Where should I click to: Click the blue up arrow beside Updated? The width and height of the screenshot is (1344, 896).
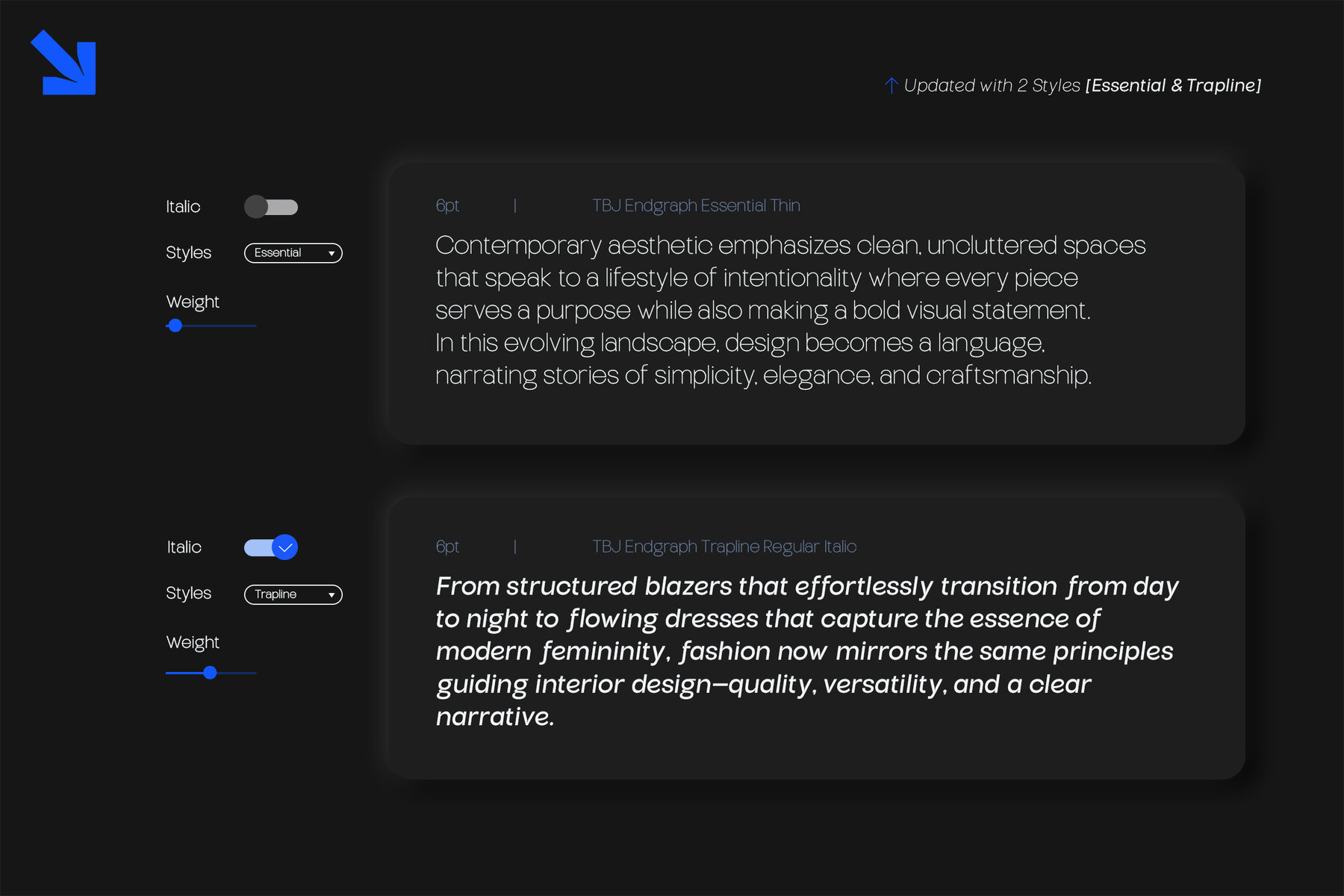pyautogui.click(x=891, y=86)
